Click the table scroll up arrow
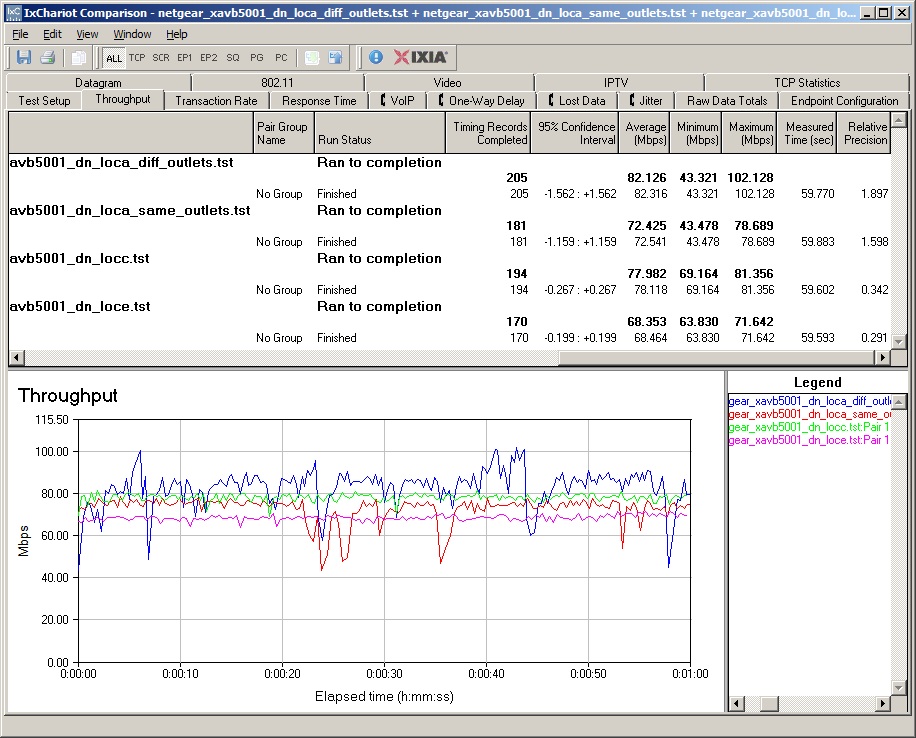 (898, 120)
